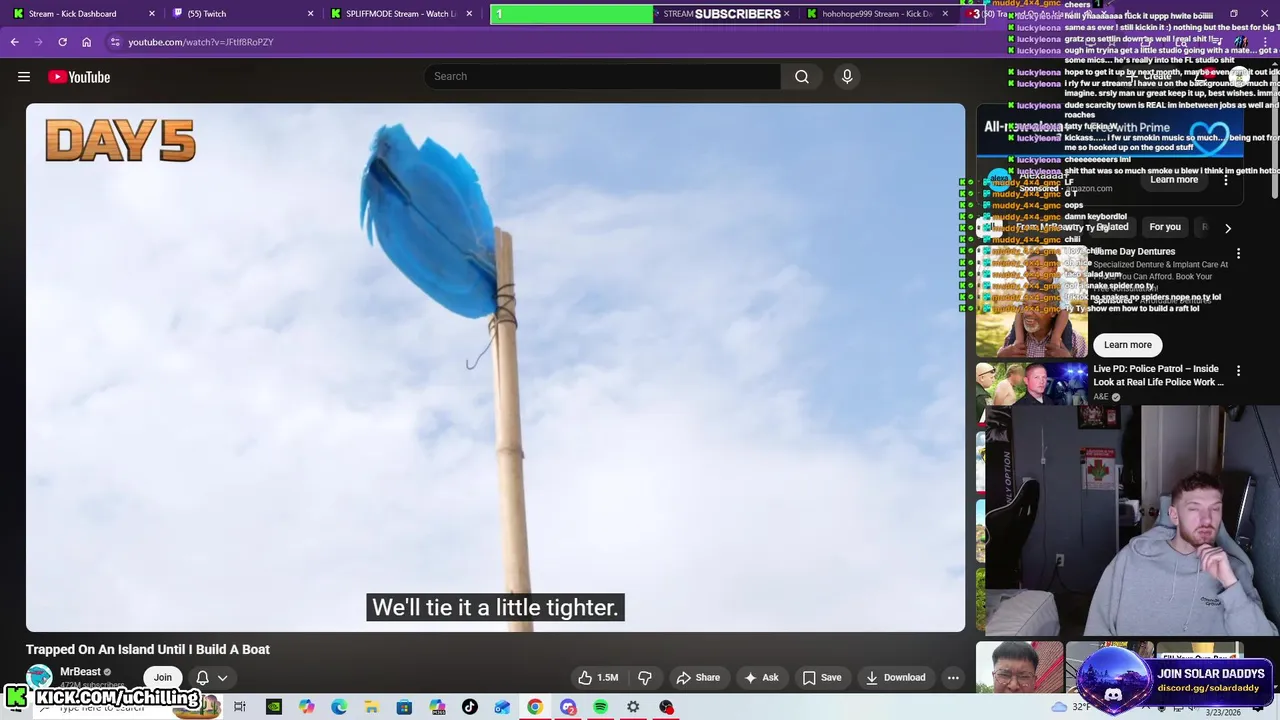Show more filter chips with right arrow
Screen dimensions: 1280x720
coord(1228,228)
